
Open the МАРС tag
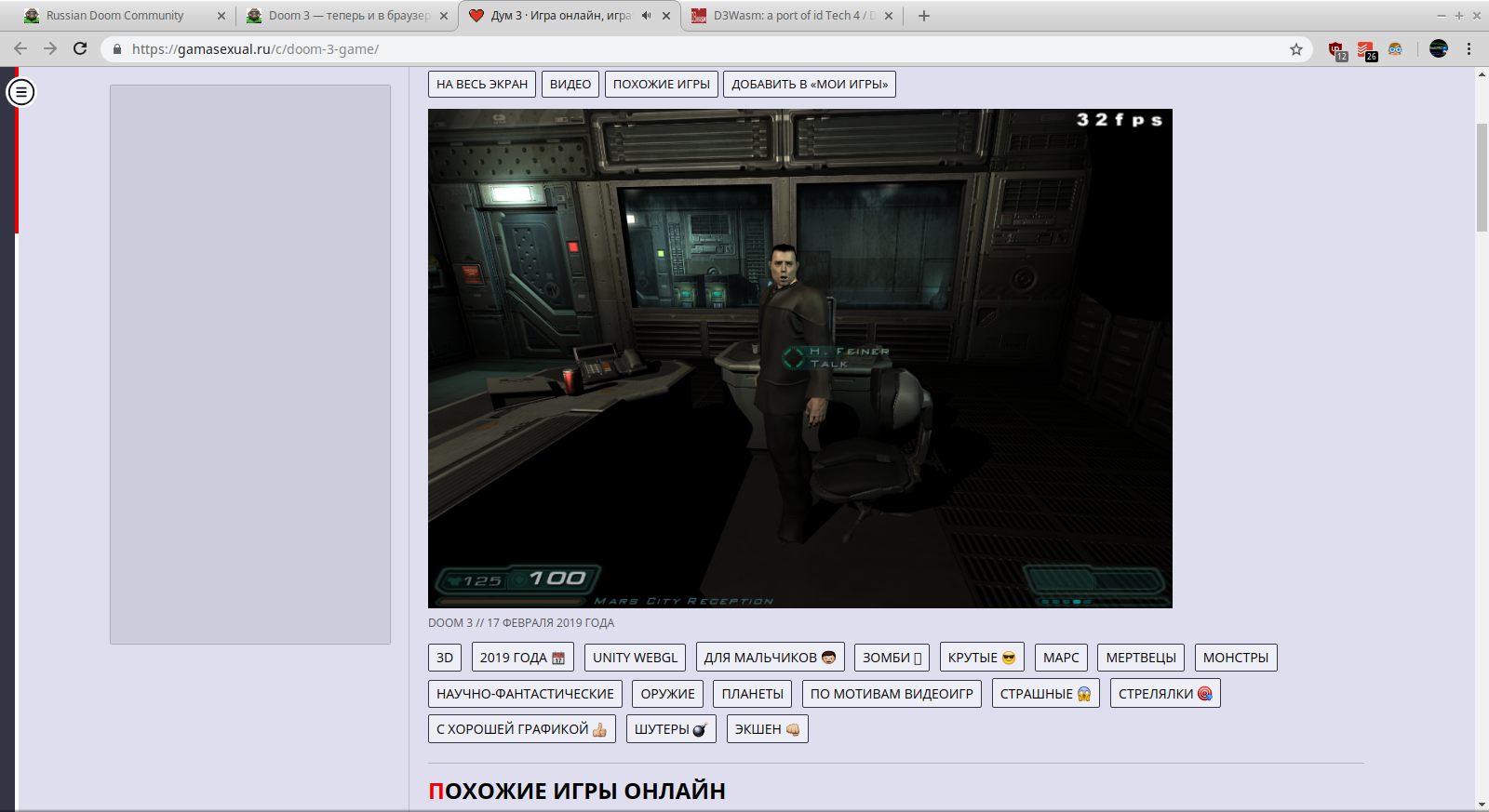coord(1061,658)
